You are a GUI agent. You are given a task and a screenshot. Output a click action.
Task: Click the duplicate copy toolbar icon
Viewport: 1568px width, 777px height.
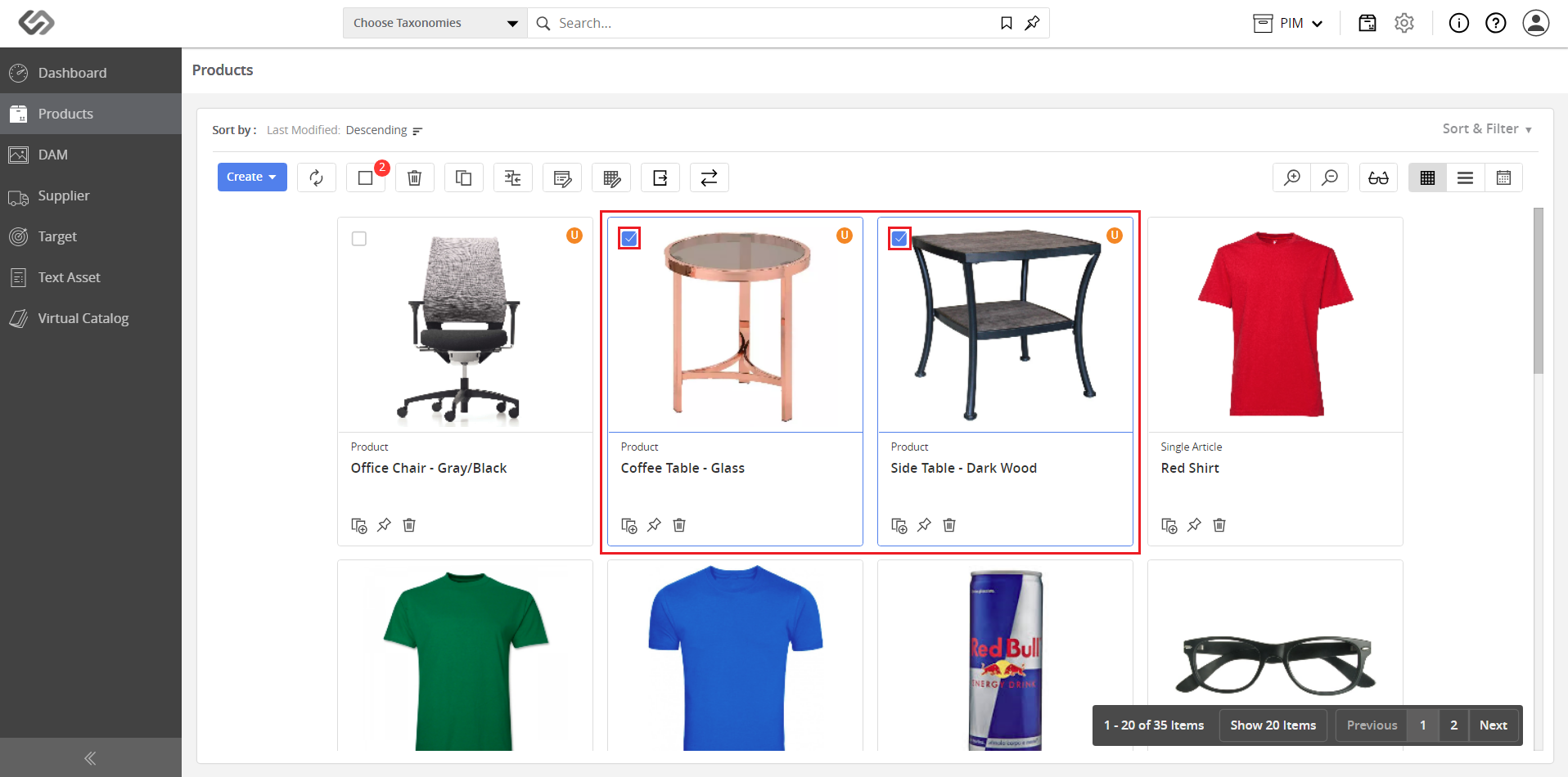464,177
